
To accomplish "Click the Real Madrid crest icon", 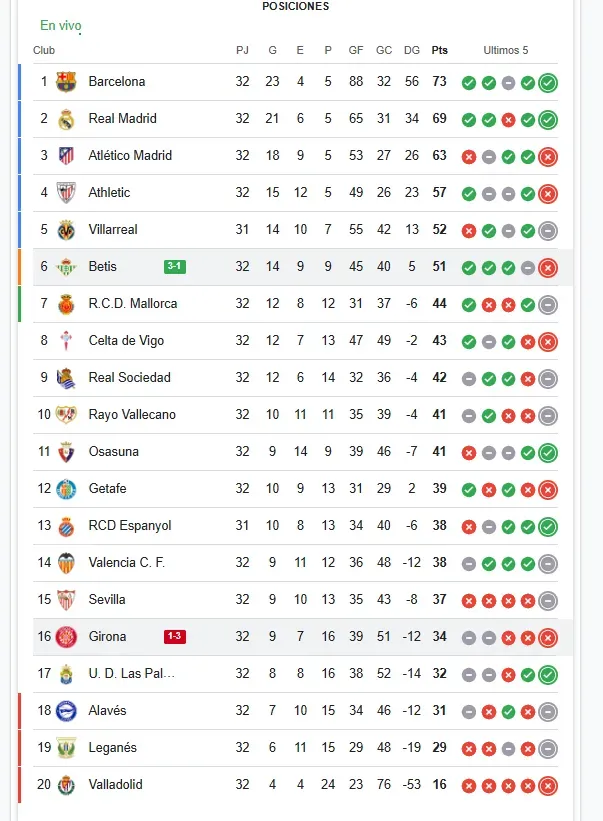I will (x=66, y=119).
